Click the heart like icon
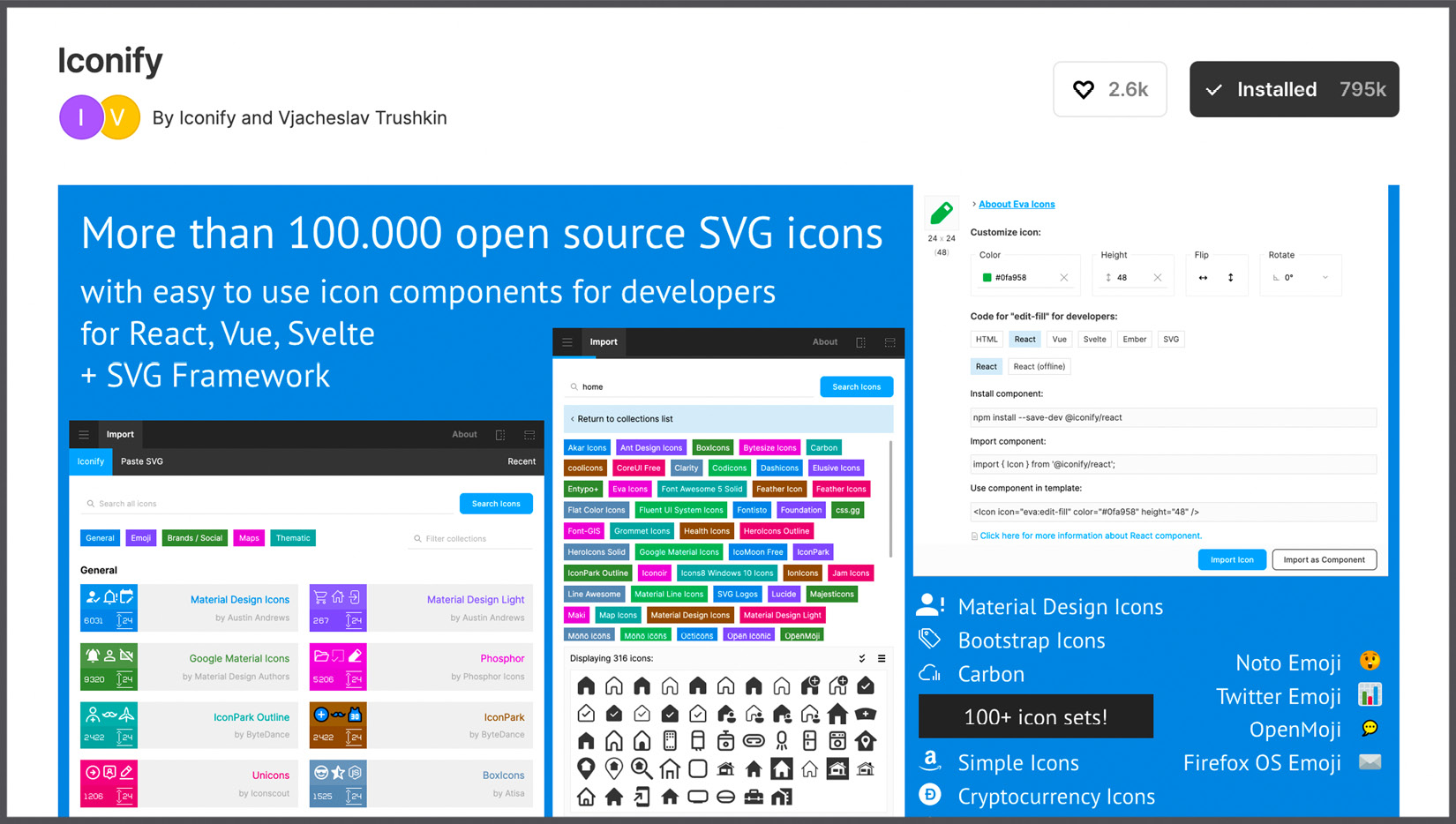Screen dimensions: 1456x824 point(1083,89)
